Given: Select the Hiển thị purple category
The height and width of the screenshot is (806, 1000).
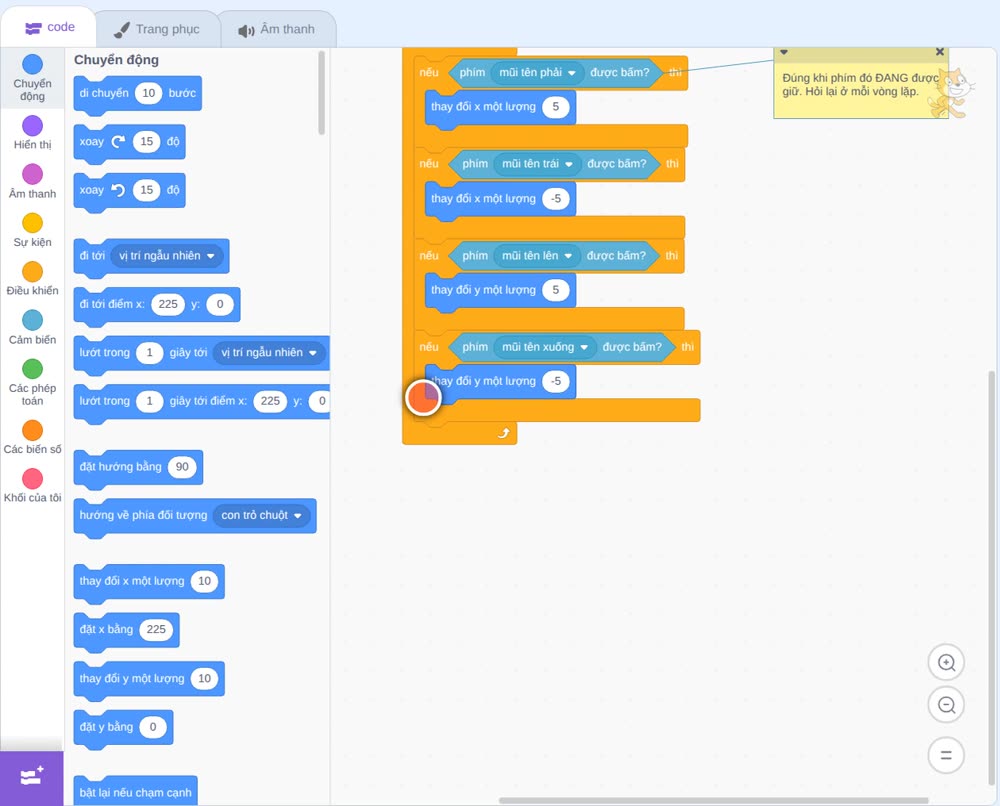Looking at the screenshot, I should tap(33, 126).
